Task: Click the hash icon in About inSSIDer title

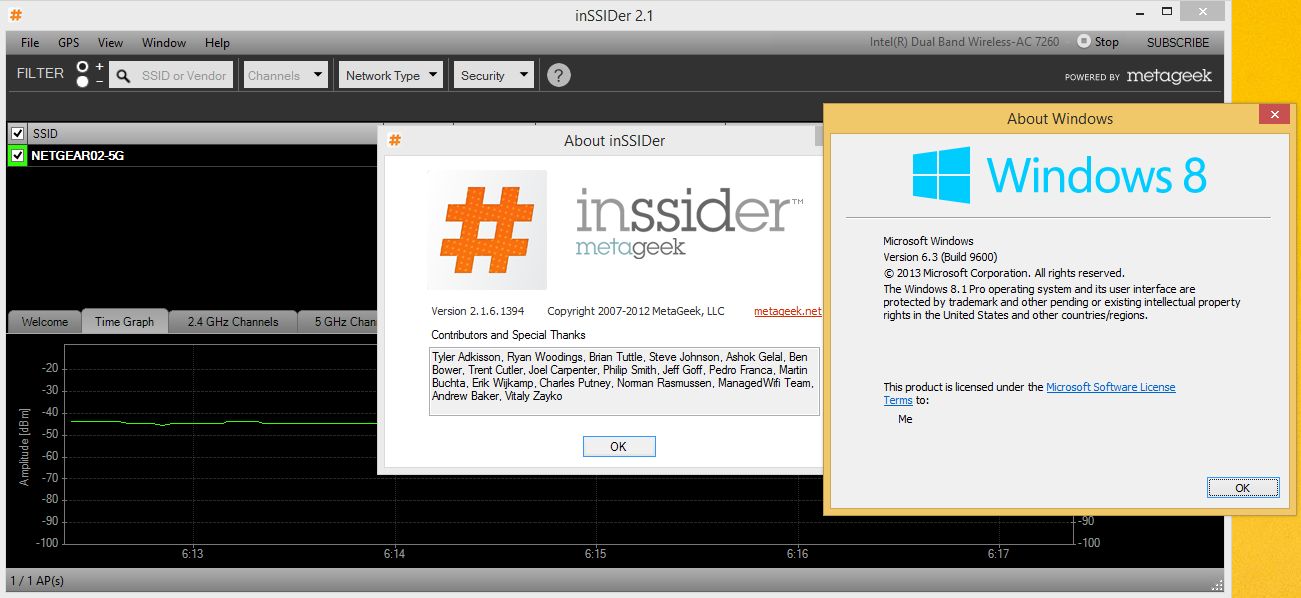Action: [395, 140]
